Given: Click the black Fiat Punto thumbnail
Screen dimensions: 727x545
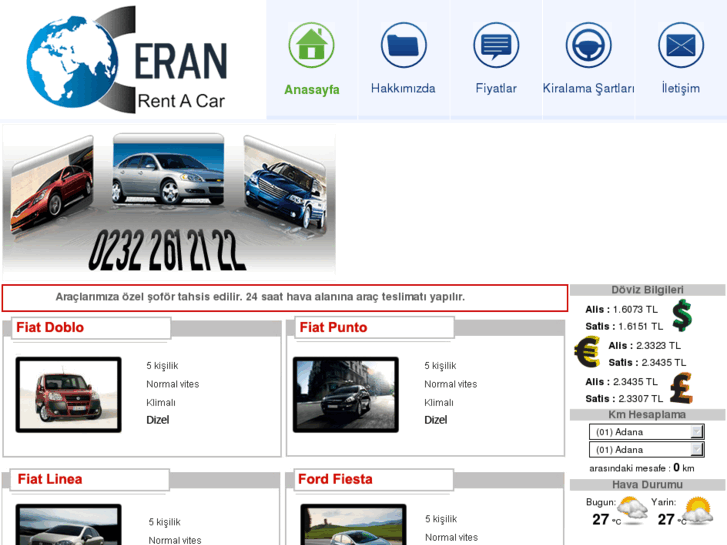Looking at the screenshot, I should 346,395.
